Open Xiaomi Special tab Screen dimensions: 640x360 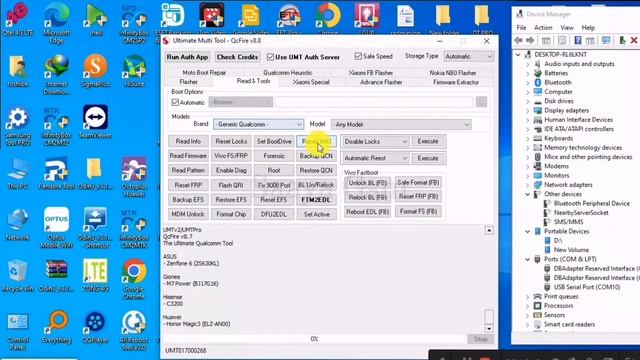pos(311,82)
